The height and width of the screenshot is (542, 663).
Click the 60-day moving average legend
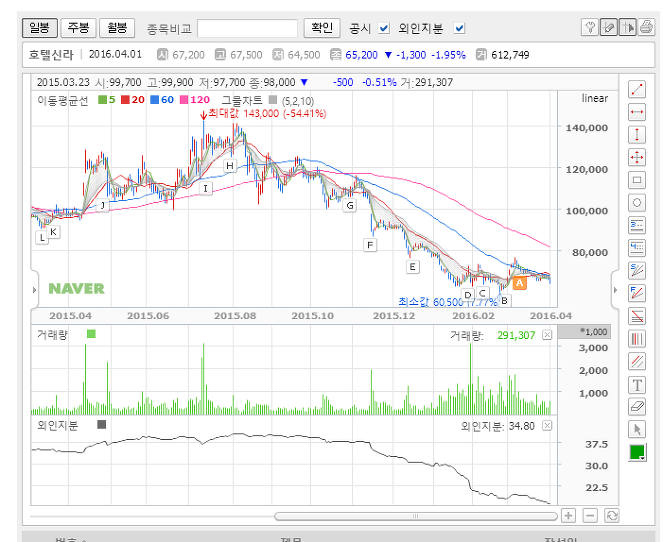[x=162, y=100]
